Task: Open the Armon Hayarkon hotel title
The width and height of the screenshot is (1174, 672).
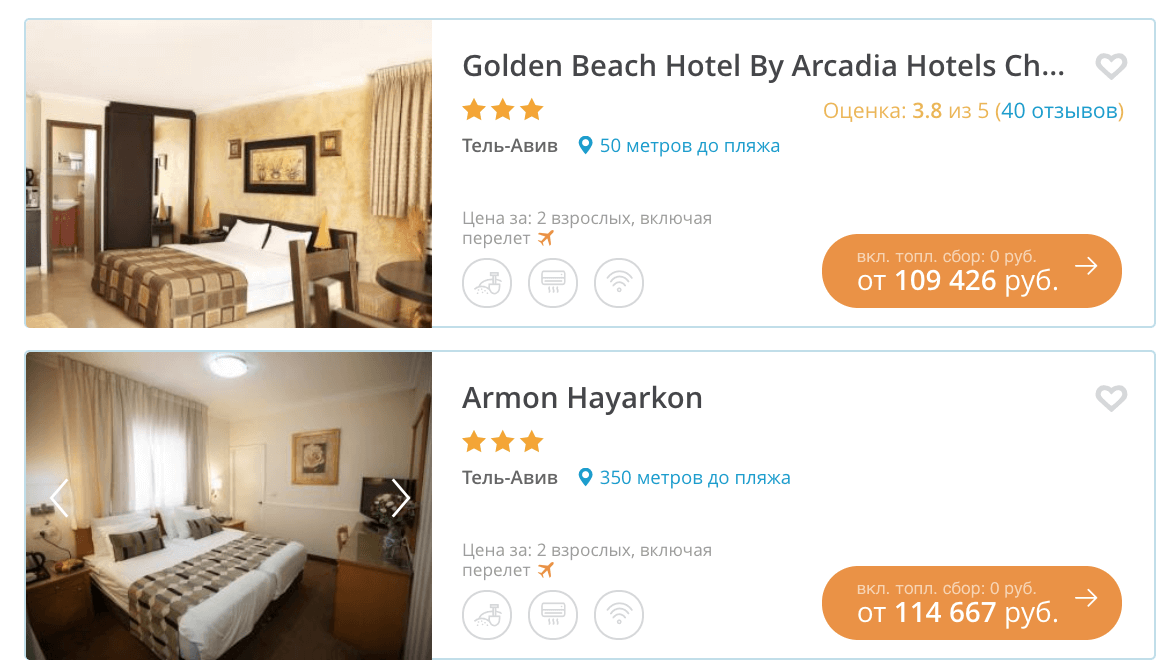Action: tap(582, 398)
